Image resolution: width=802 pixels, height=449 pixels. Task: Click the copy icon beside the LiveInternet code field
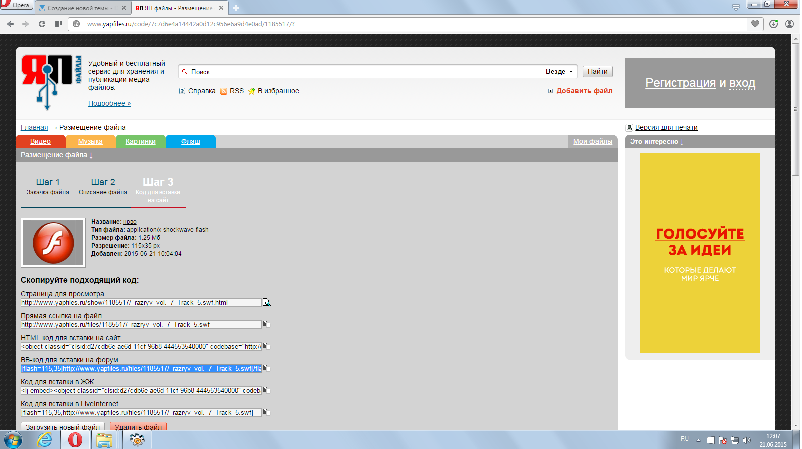tap(266, 412)
